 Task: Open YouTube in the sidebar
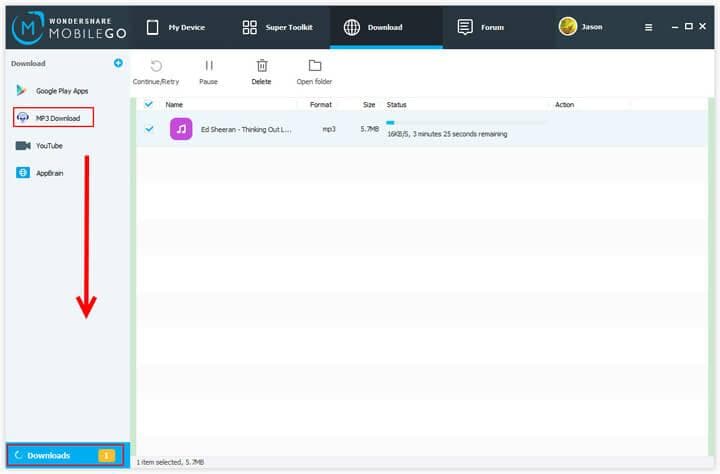point(39,146)
